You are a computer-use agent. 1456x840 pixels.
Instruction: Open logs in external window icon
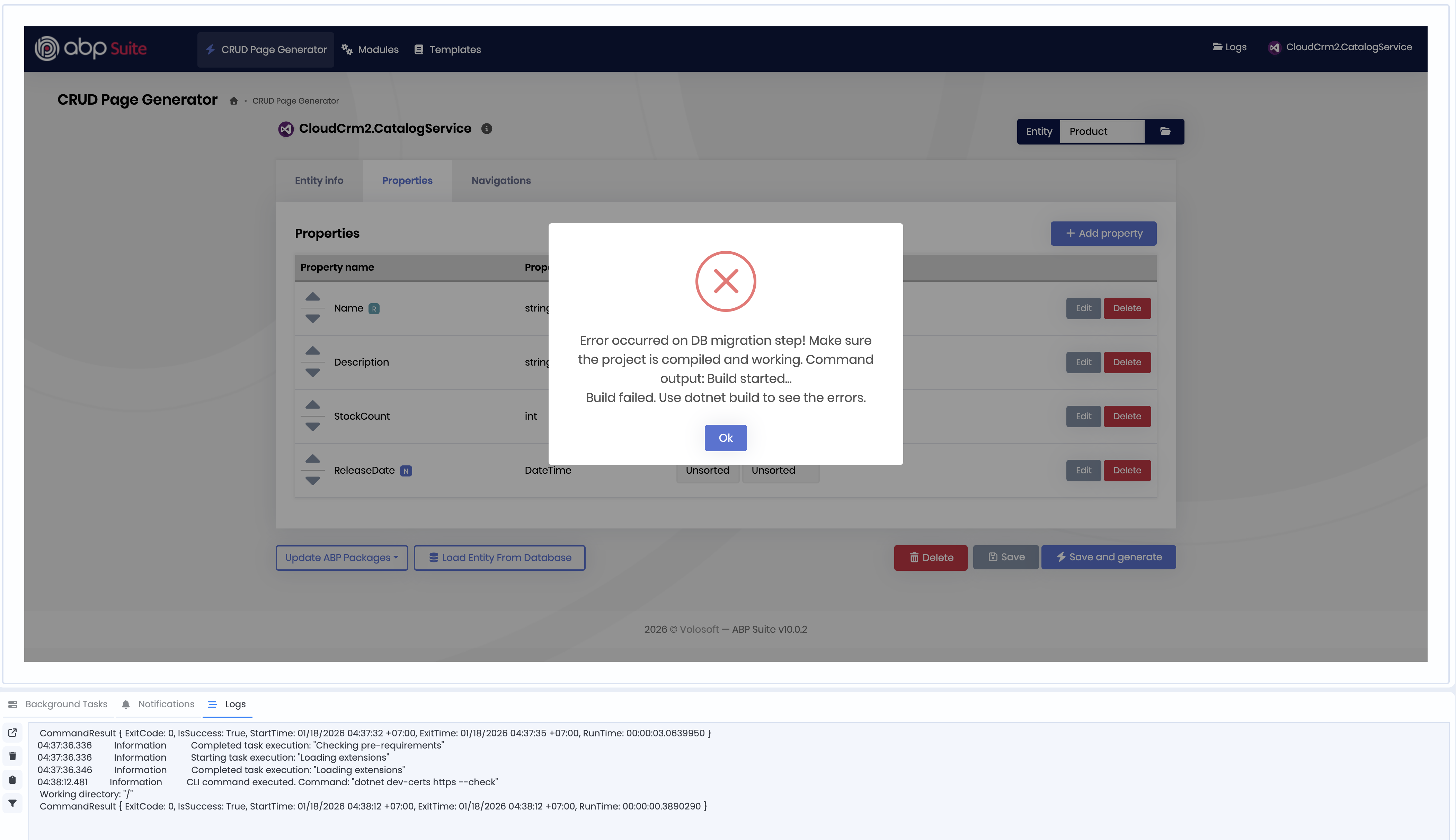(x=13, y=733)
